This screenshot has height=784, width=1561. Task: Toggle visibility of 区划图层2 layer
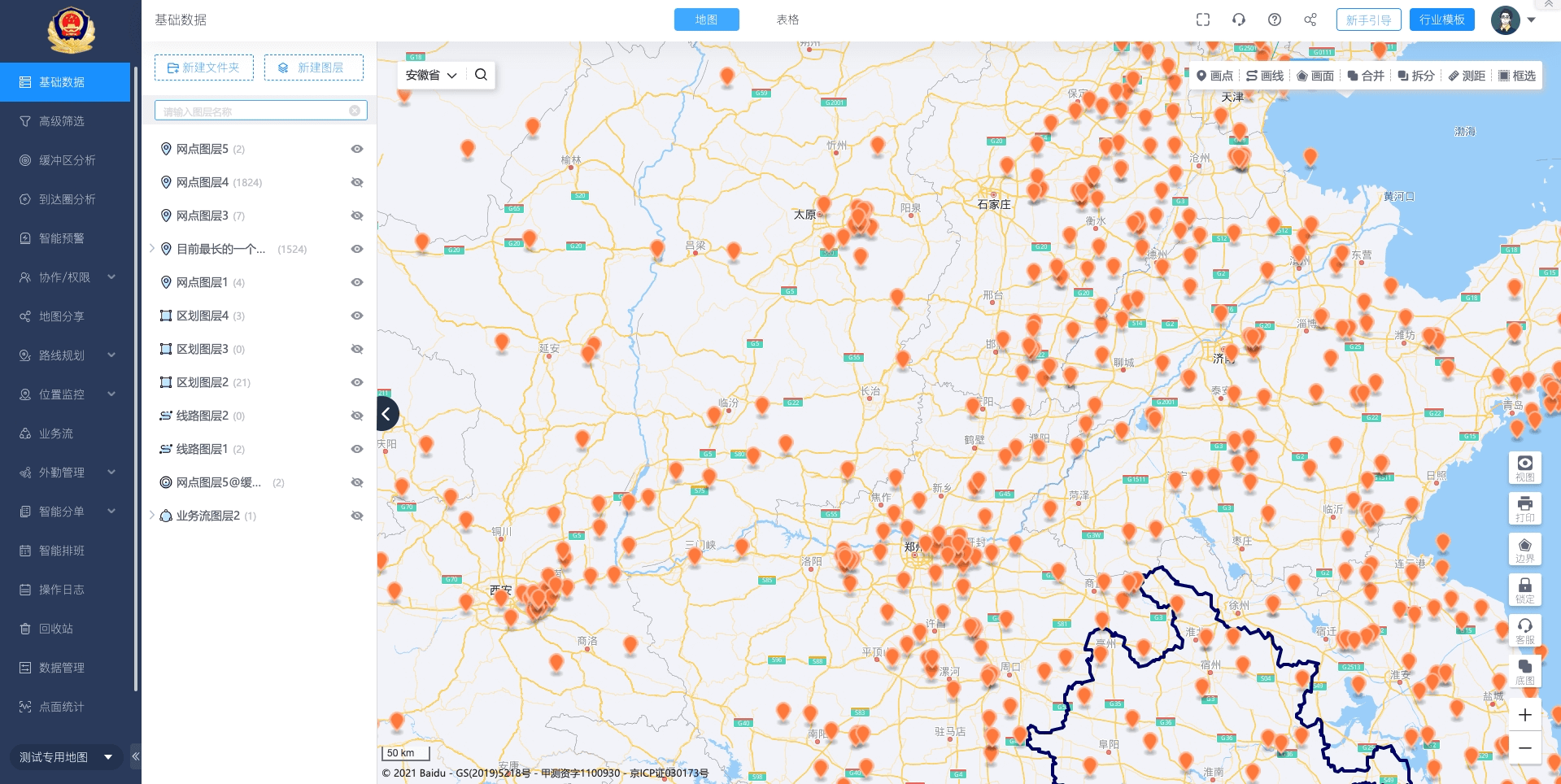pos(356,382)
